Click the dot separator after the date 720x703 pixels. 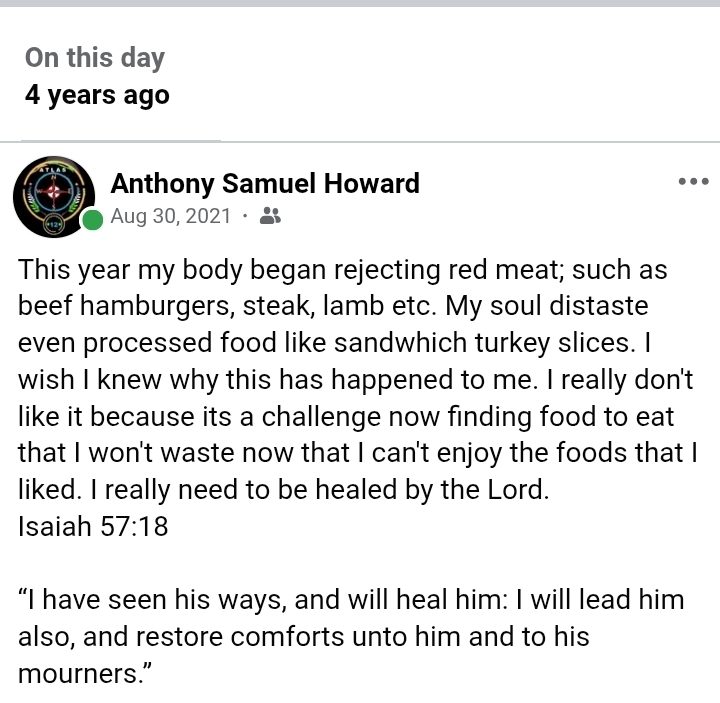point(245,216)
